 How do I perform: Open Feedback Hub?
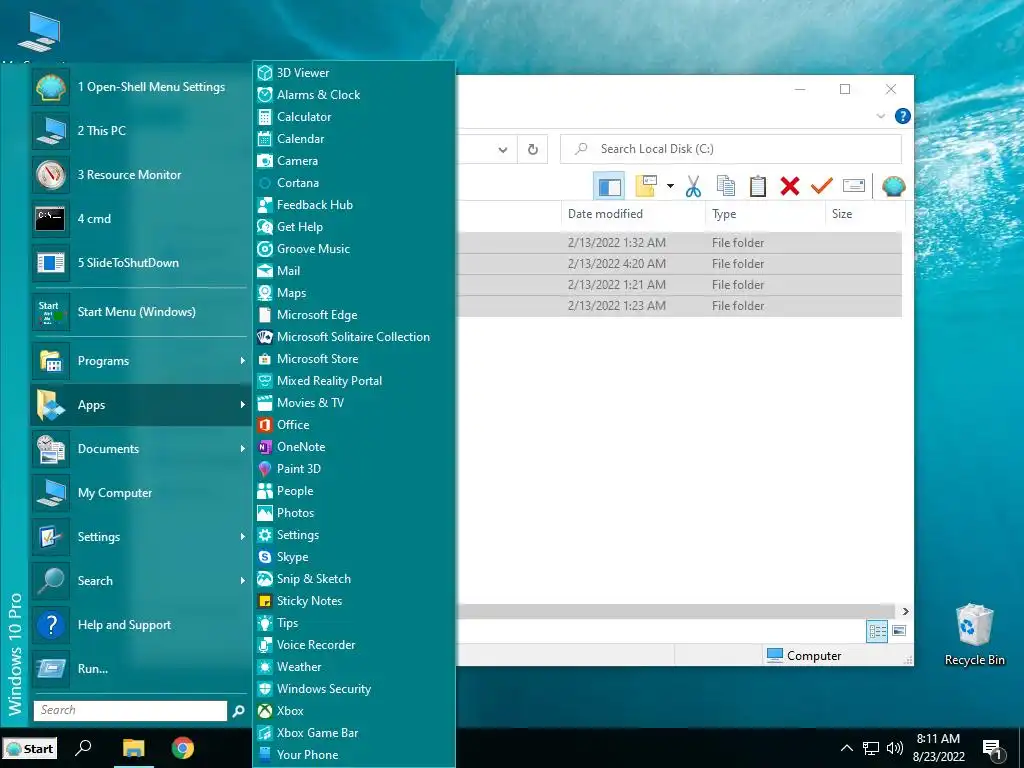[x=353, y=204]
